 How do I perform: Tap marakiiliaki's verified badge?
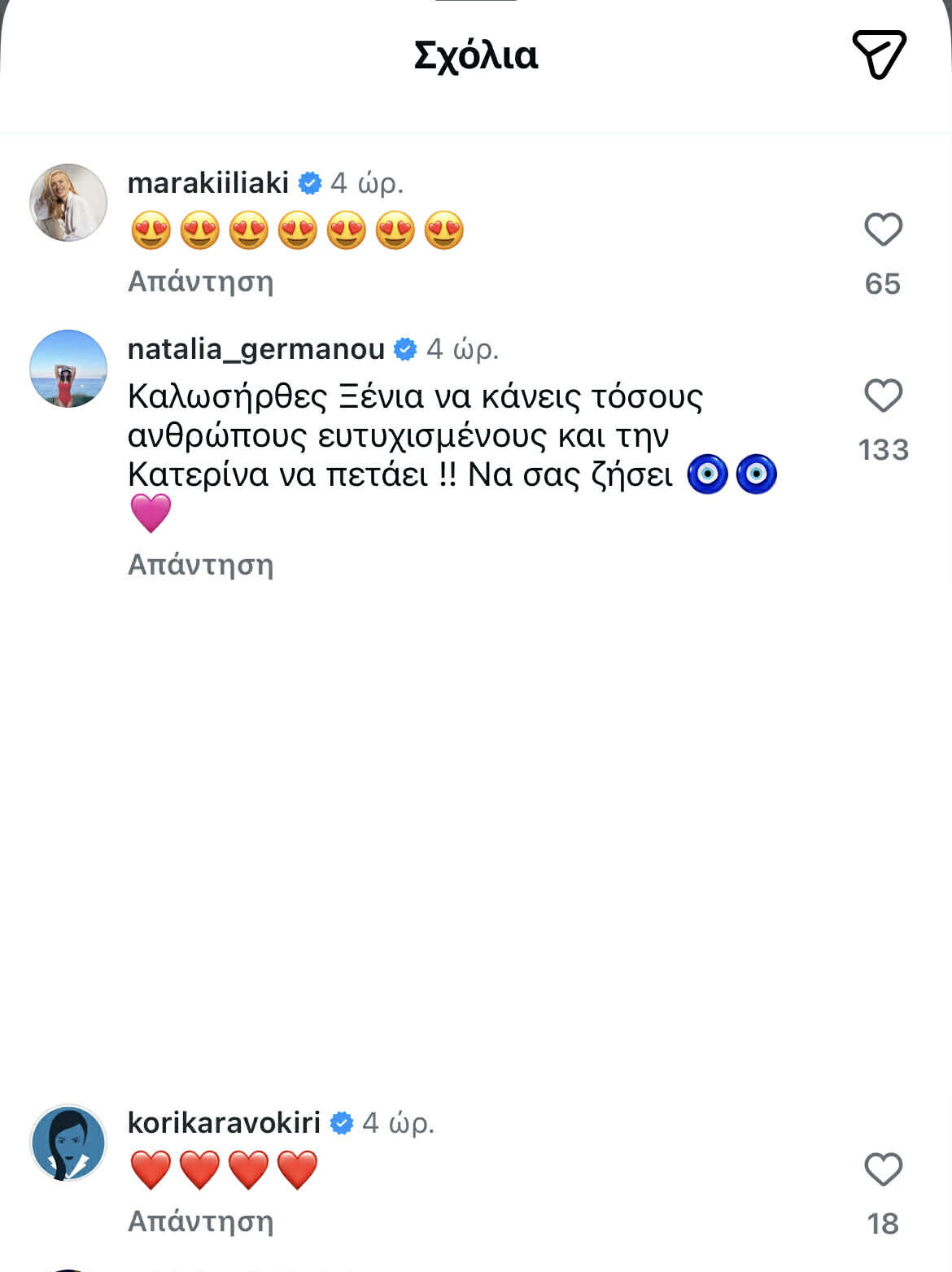[x=310, y=183]
